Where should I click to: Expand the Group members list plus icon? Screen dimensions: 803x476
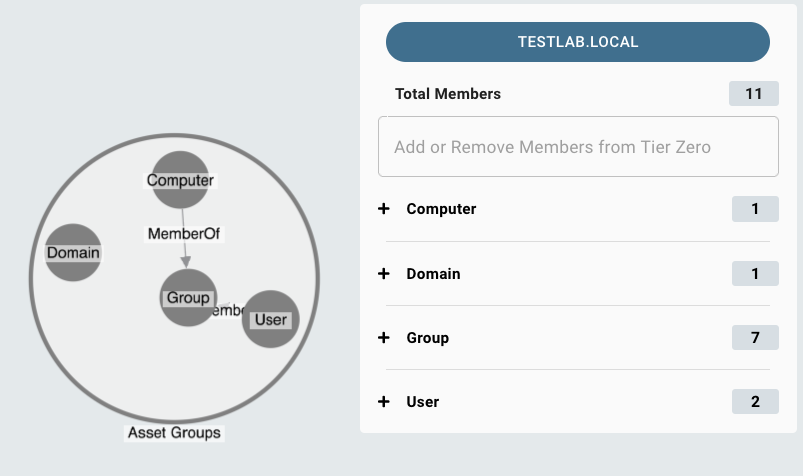tap(383, 337)
